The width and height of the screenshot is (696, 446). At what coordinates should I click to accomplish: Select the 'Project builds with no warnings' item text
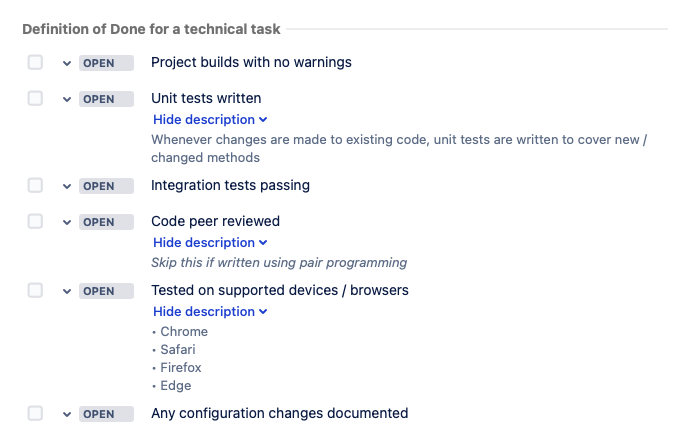[x=251, y=62]
